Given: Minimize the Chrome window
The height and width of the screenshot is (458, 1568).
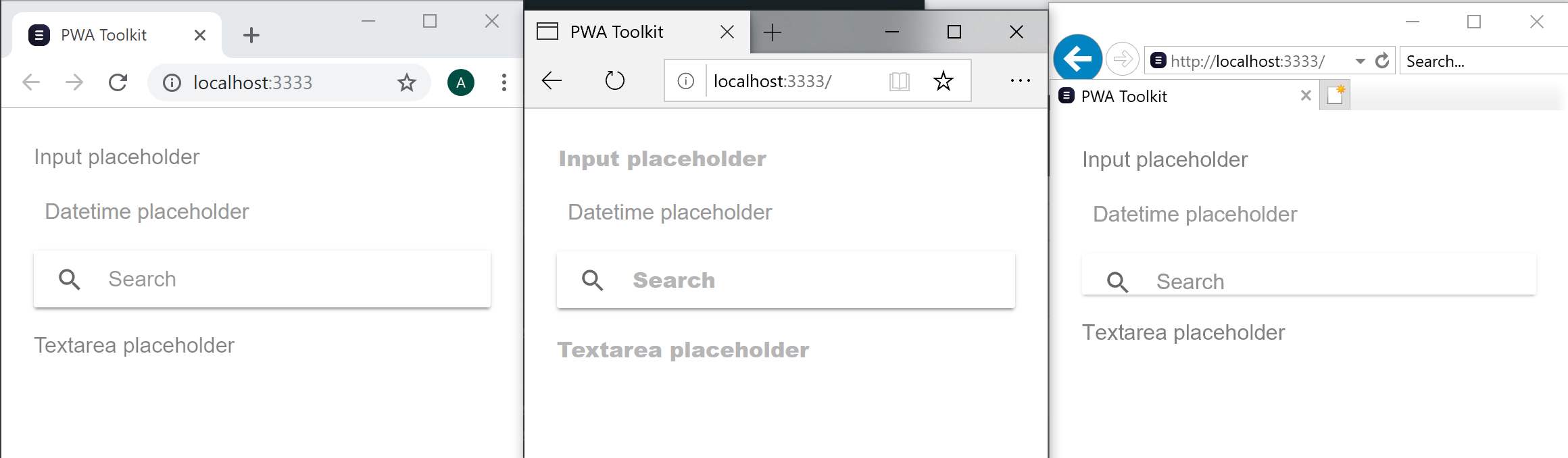Looking at the screenshot, I should coord(368,22).
